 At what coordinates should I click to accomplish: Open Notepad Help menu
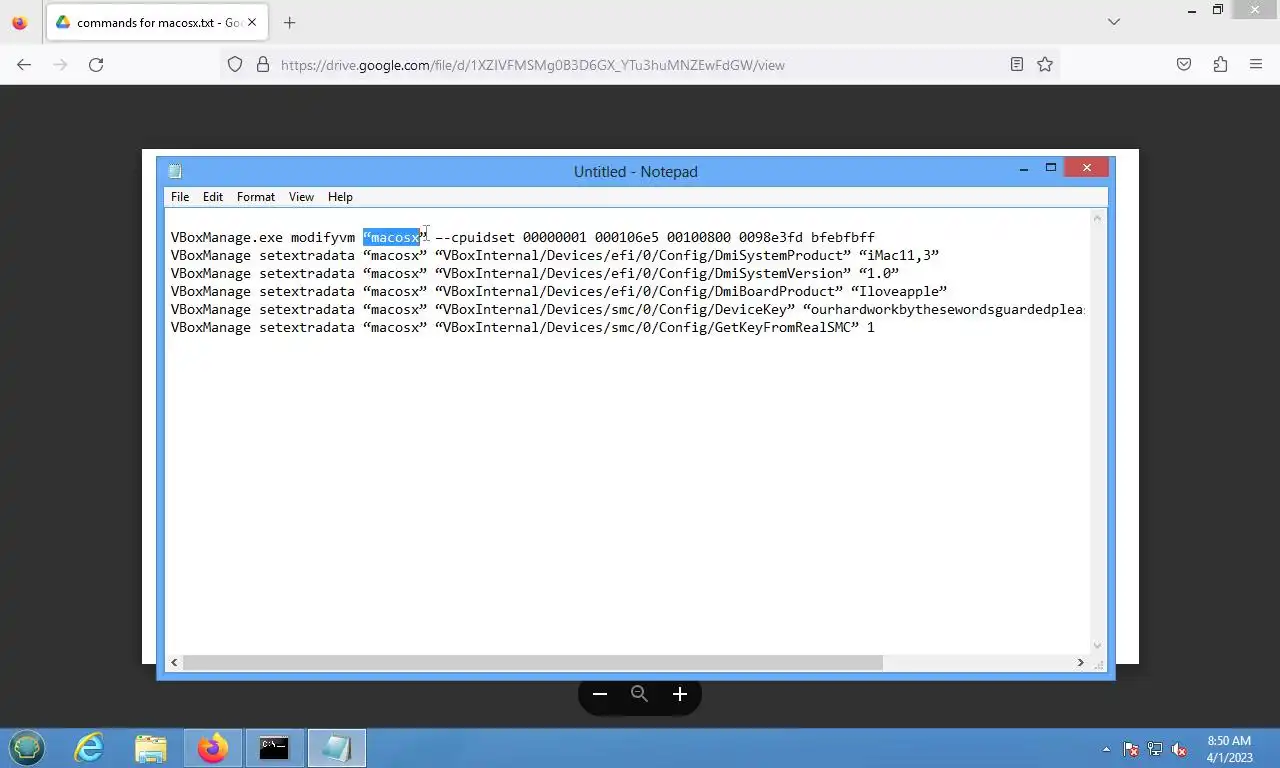(x=340, y=197)
